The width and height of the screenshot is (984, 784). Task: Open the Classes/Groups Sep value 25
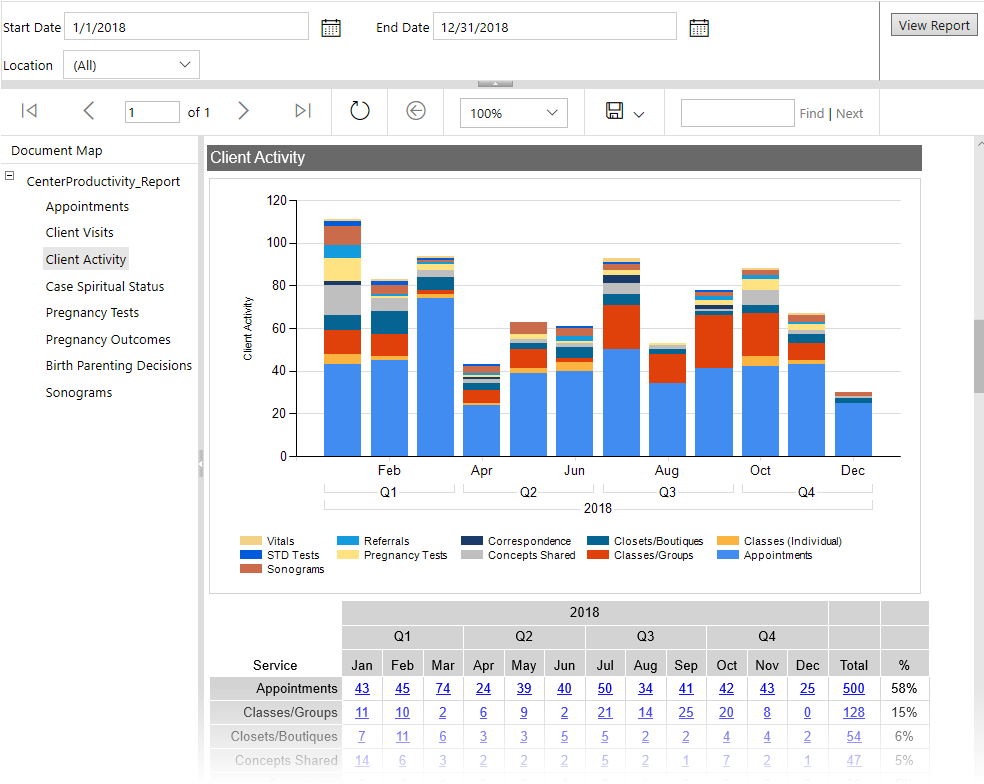click(x=686, y=712)
